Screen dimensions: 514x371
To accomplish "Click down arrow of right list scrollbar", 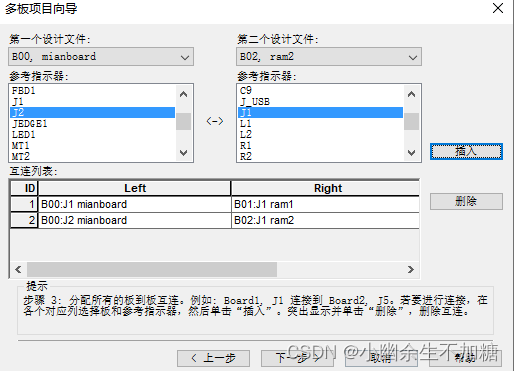I will [411, 153].
